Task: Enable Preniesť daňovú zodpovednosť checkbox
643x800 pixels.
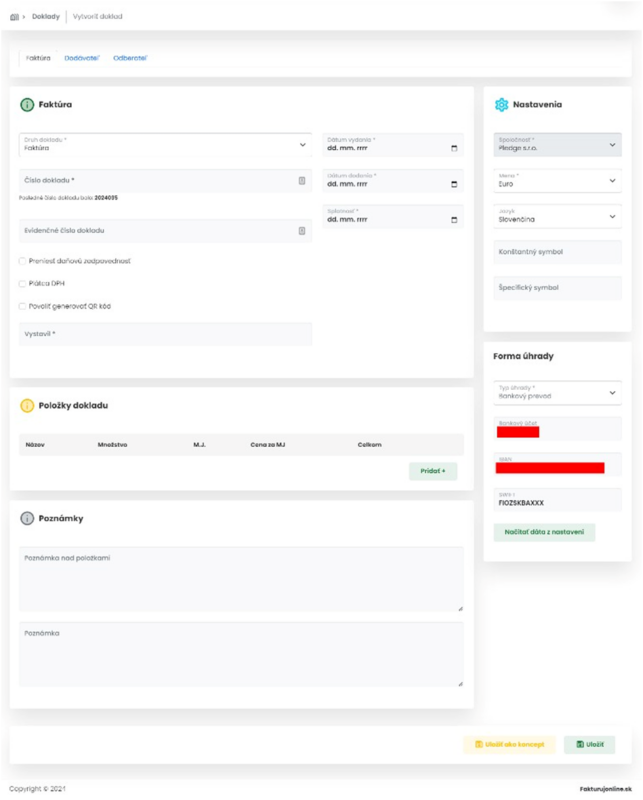Action: click(22, 261)
